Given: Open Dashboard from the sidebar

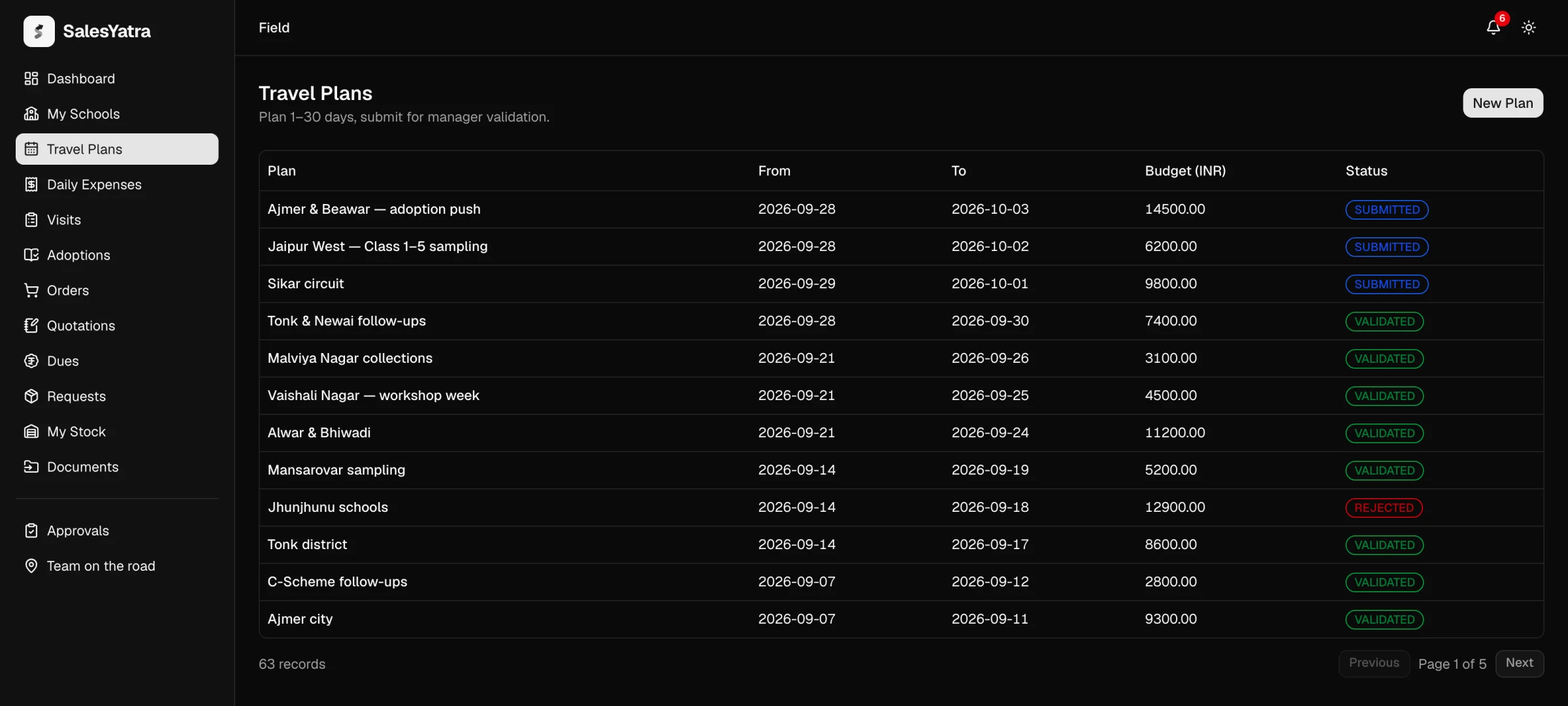Looking at the screenshot, I should pyautogui.click(x=117, y=78).
